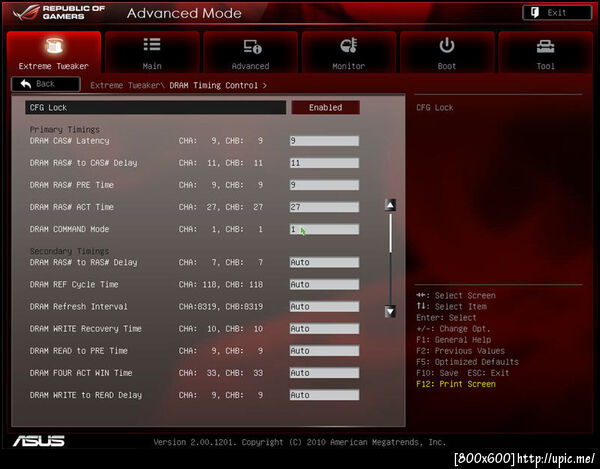This screenshot has width=600, height=469.
Task: Click the vertical scrollbar thumb
Action: click(x=390, y=233)
